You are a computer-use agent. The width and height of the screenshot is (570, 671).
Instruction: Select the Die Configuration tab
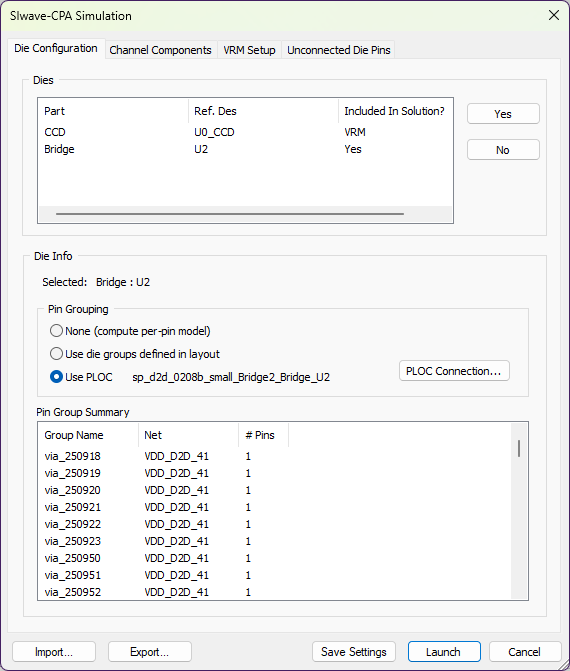tap(56, 48)
